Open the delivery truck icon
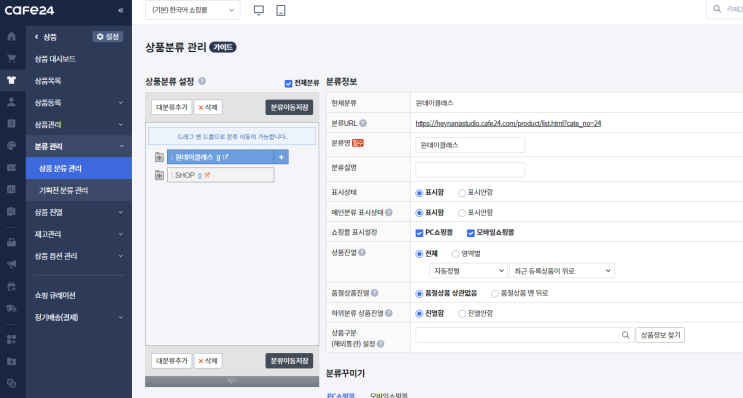 (x=11, y=308)
